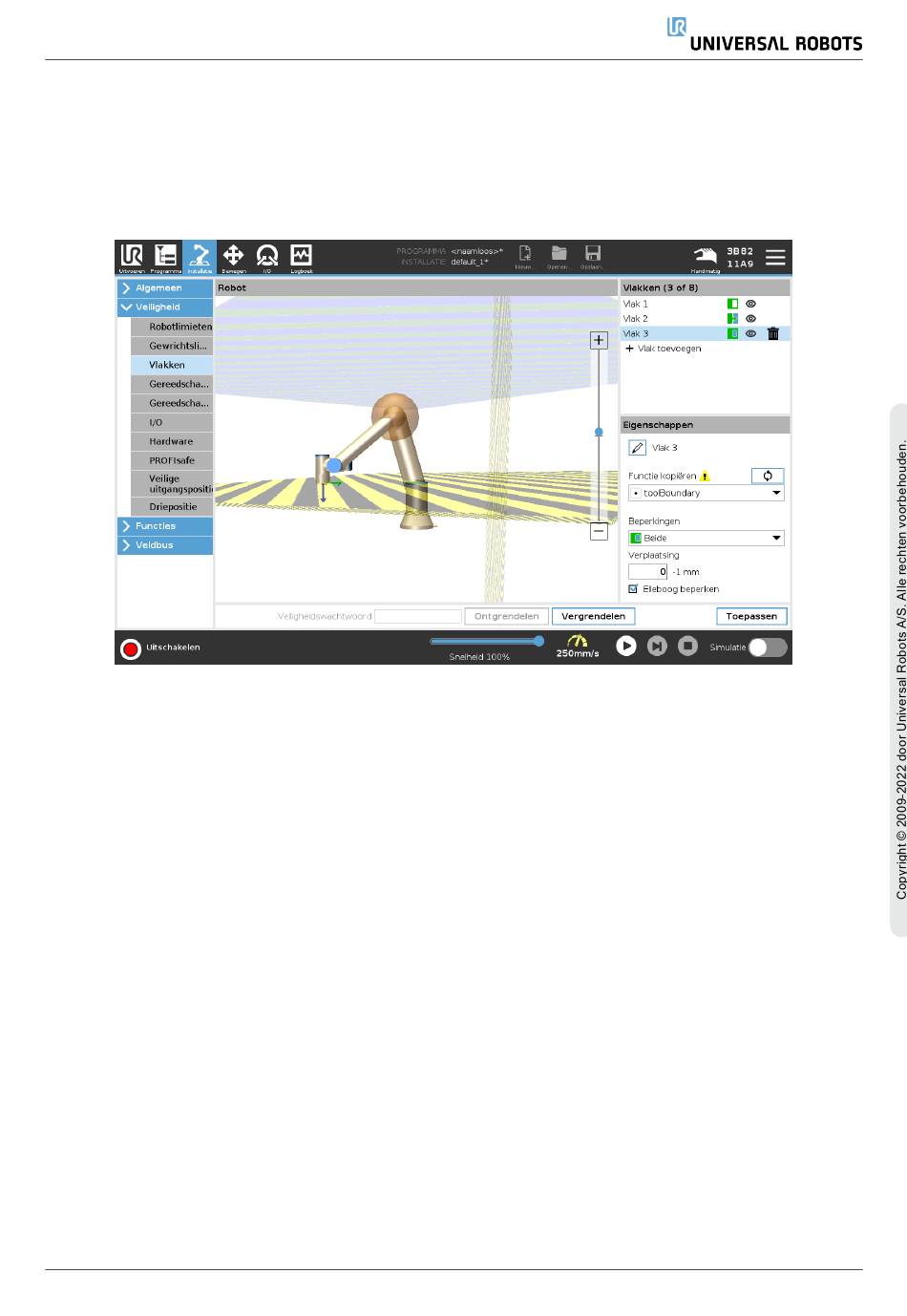
Task: Toggle the Elleboog beperken checkbox
Action: pos(633,589)
